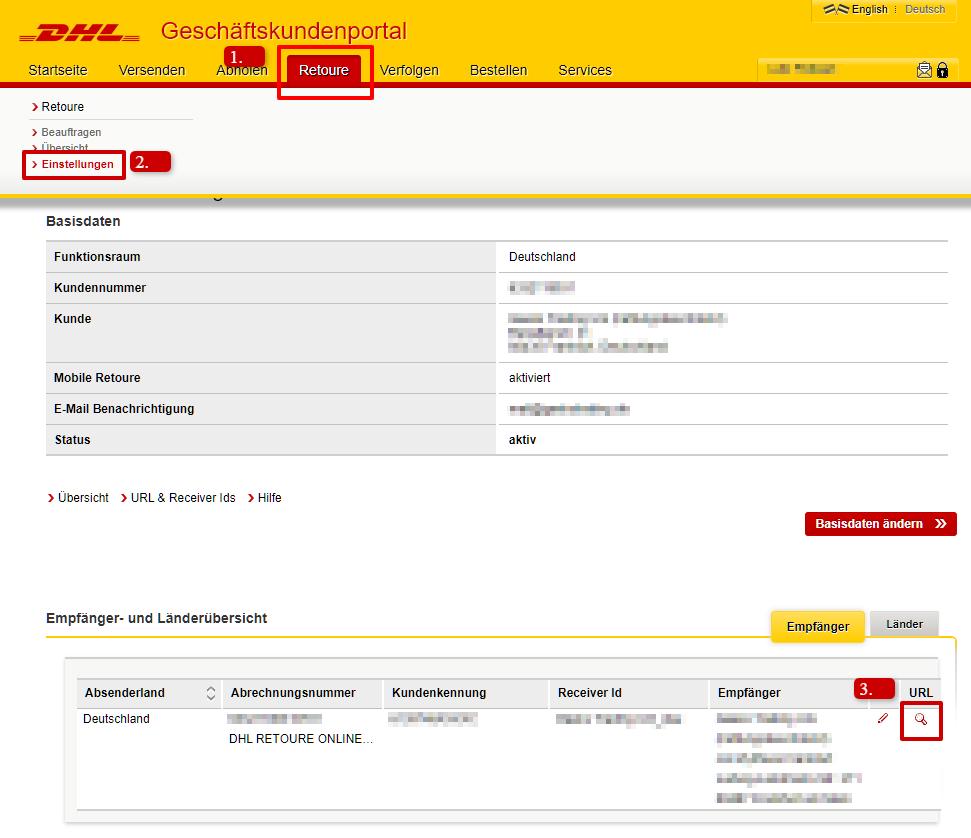Click the Funktionsraum value Deutschland
The height and width of the screenshot is (838, 971).
pyautogui.click(x=542, y=256)
